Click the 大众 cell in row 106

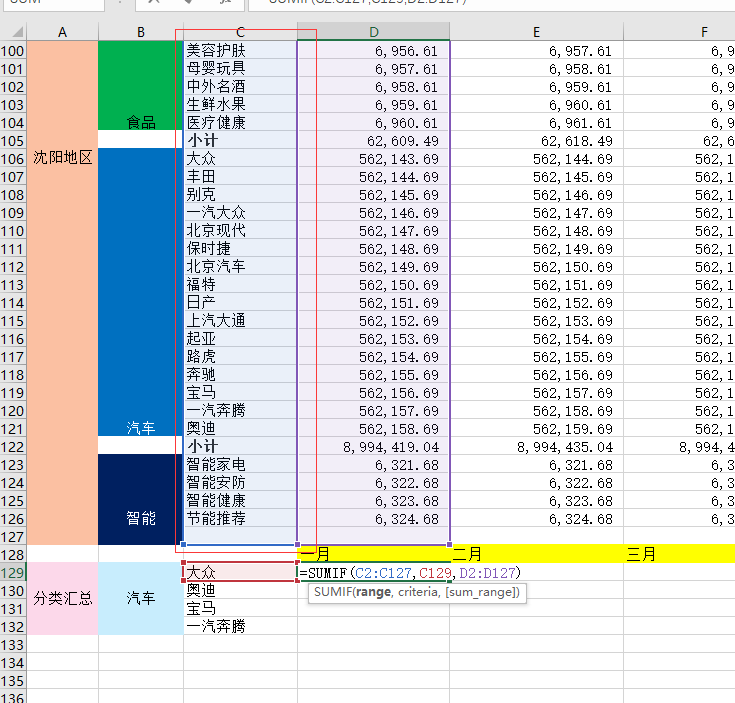point(240,158)
